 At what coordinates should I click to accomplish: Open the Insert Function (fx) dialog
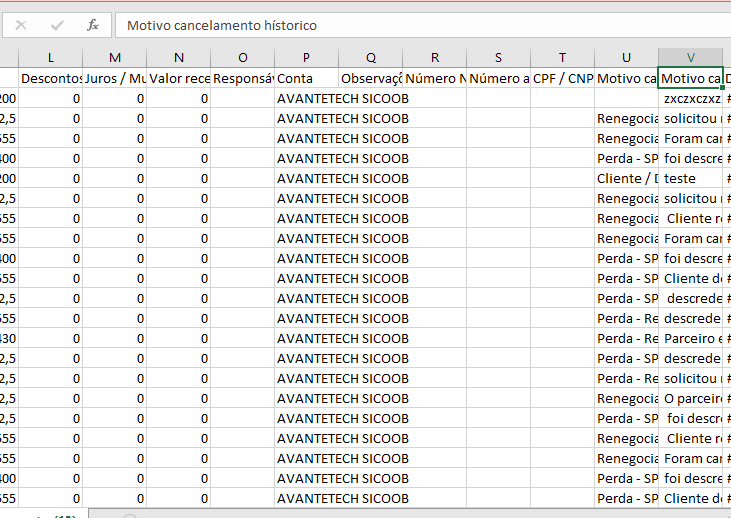pos(93,25)
